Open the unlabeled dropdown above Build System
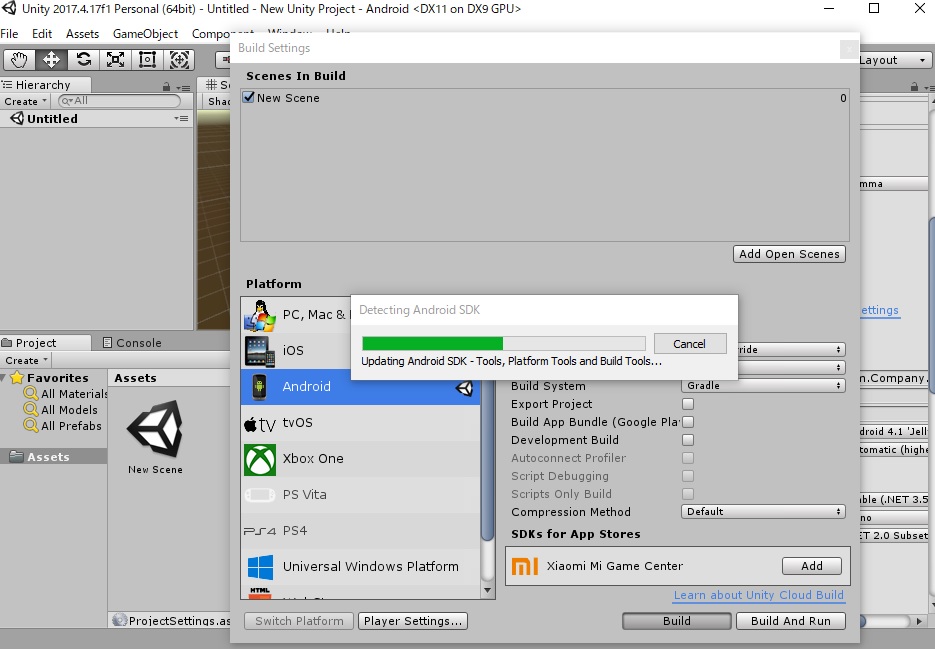This screenshot has width=935, height=649. point(791,367)
